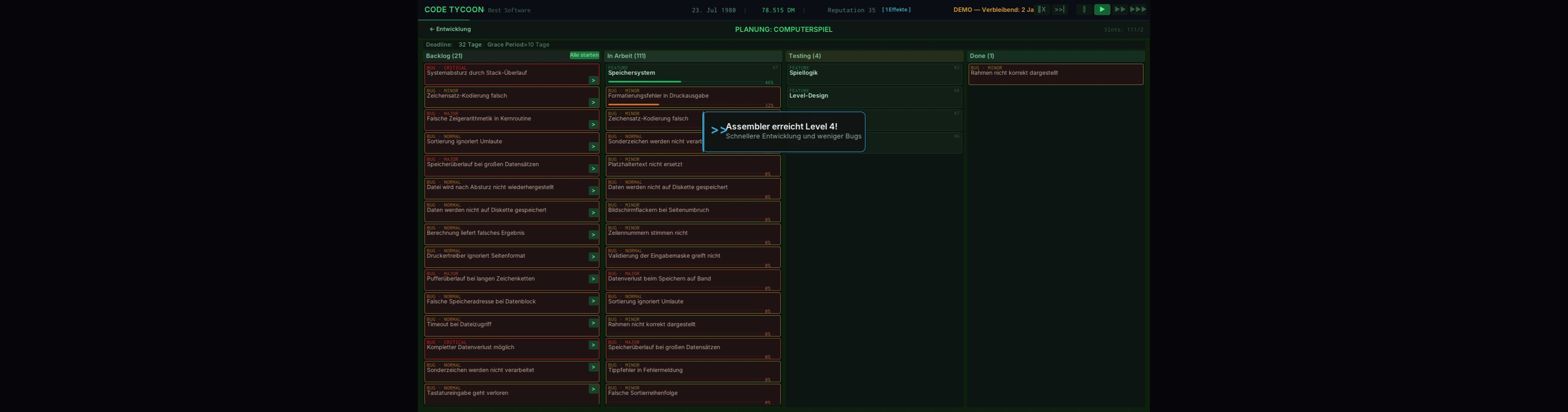
Task: Click the pause-X icon beside the demo timer
Action: (1042, 10)
